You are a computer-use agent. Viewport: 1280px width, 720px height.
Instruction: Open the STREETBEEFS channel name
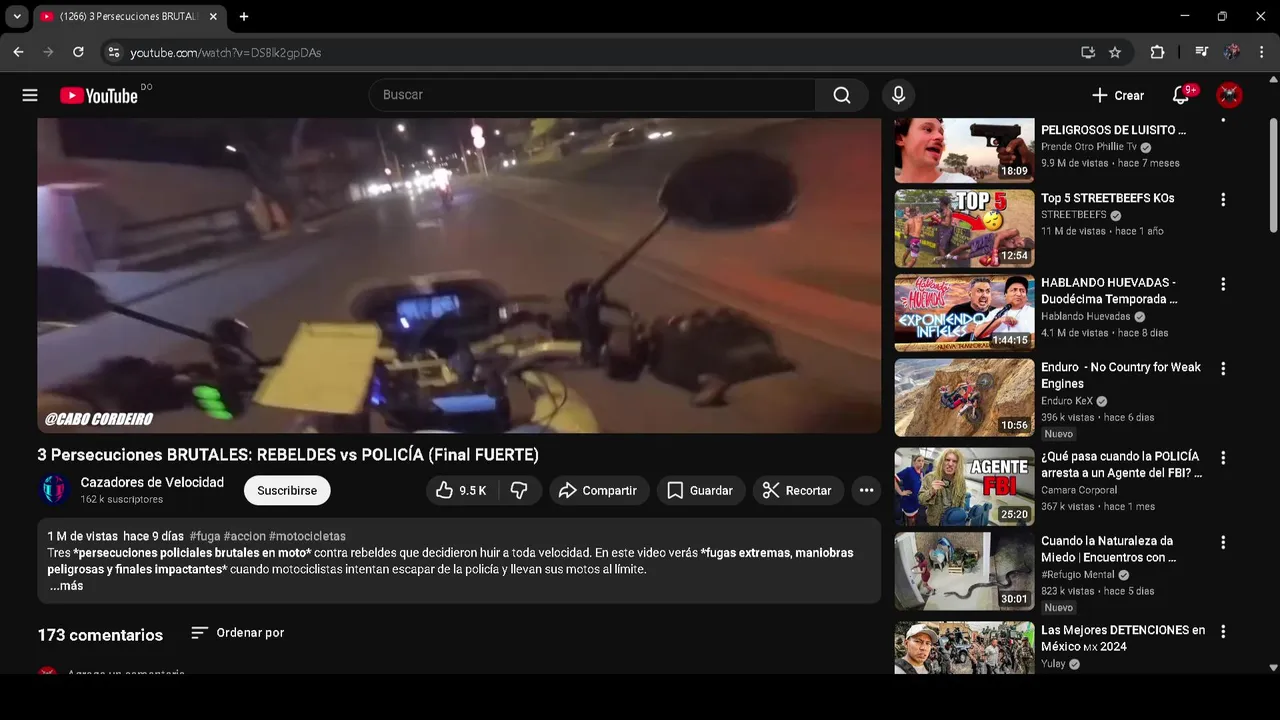(x=1073, y=215)
